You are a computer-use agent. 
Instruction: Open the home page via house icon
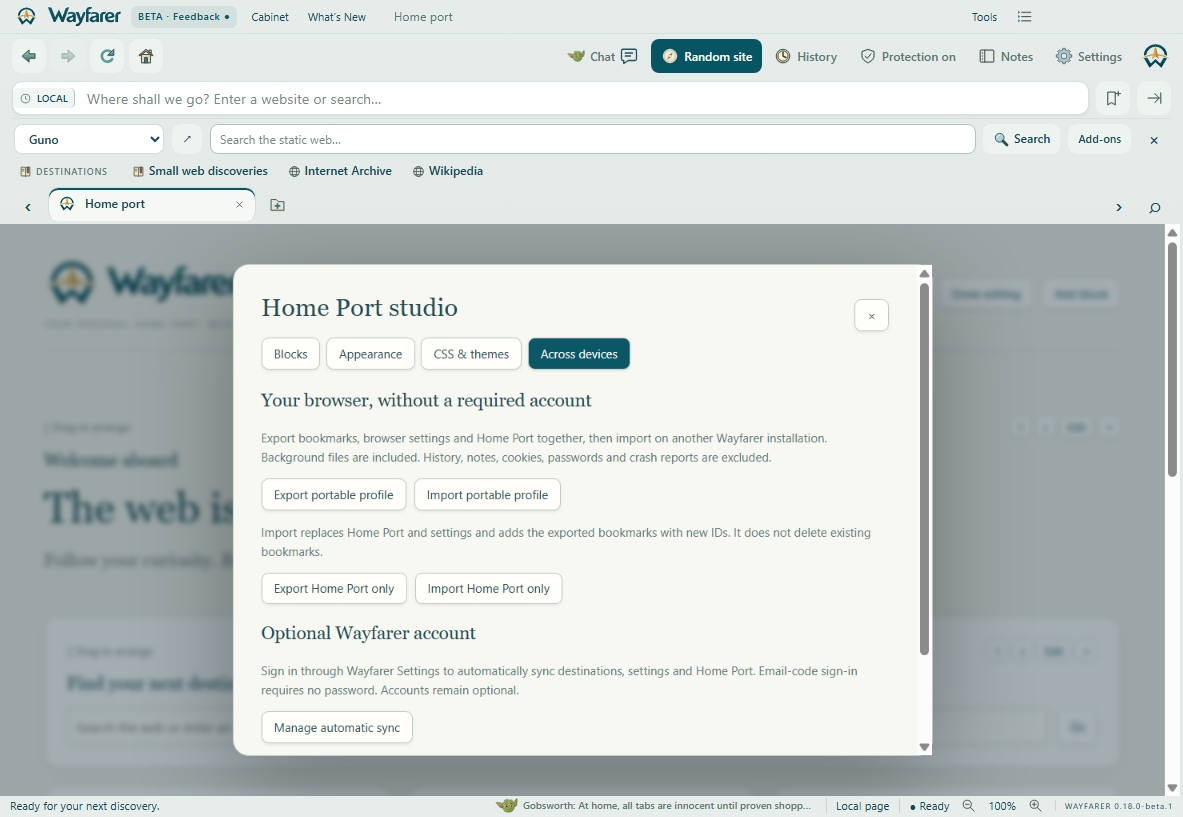146,56
